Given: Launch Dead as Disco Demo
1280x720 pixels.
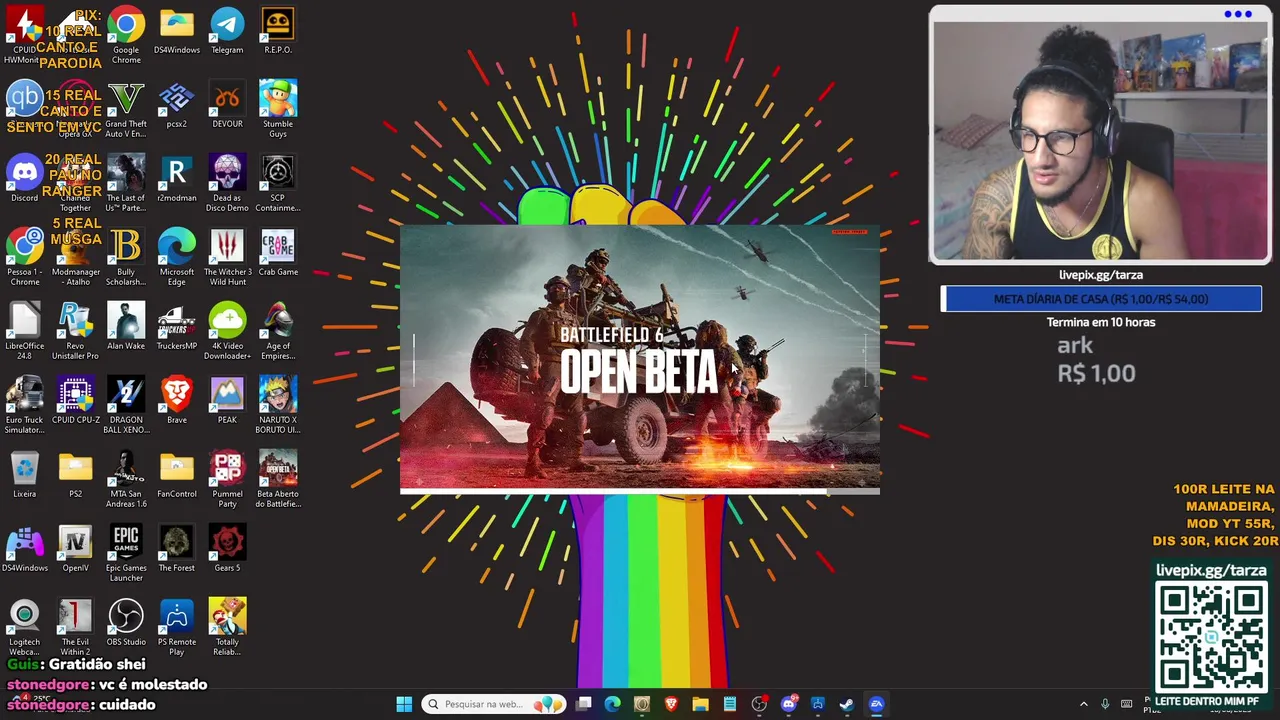Looking at the screenshot, I should point(227,183).
